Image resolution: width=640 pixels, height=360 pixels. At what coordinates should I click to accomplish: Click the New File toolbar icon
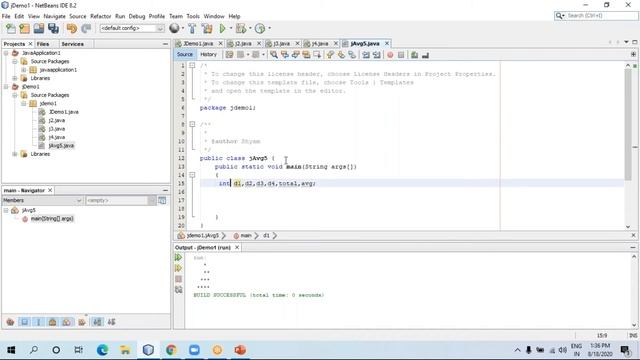[11, 29]
